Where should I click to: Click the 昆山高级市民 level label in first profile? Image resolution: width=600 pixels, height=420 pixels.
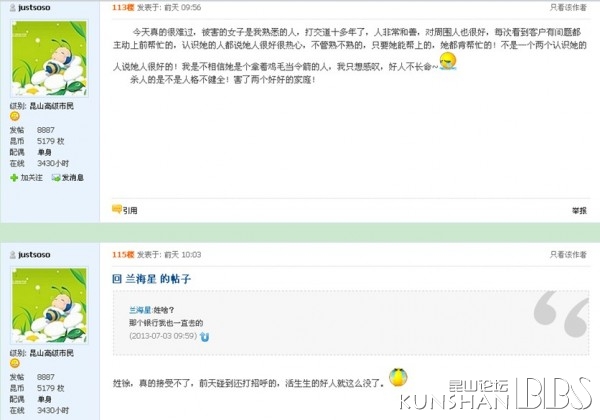pos(52,106)
